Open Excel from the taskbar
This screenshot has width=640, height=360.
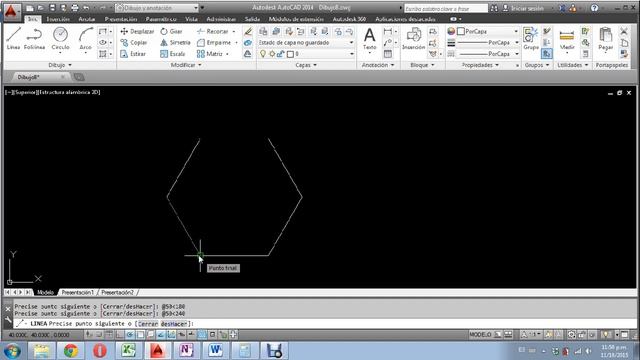[129, 351]
